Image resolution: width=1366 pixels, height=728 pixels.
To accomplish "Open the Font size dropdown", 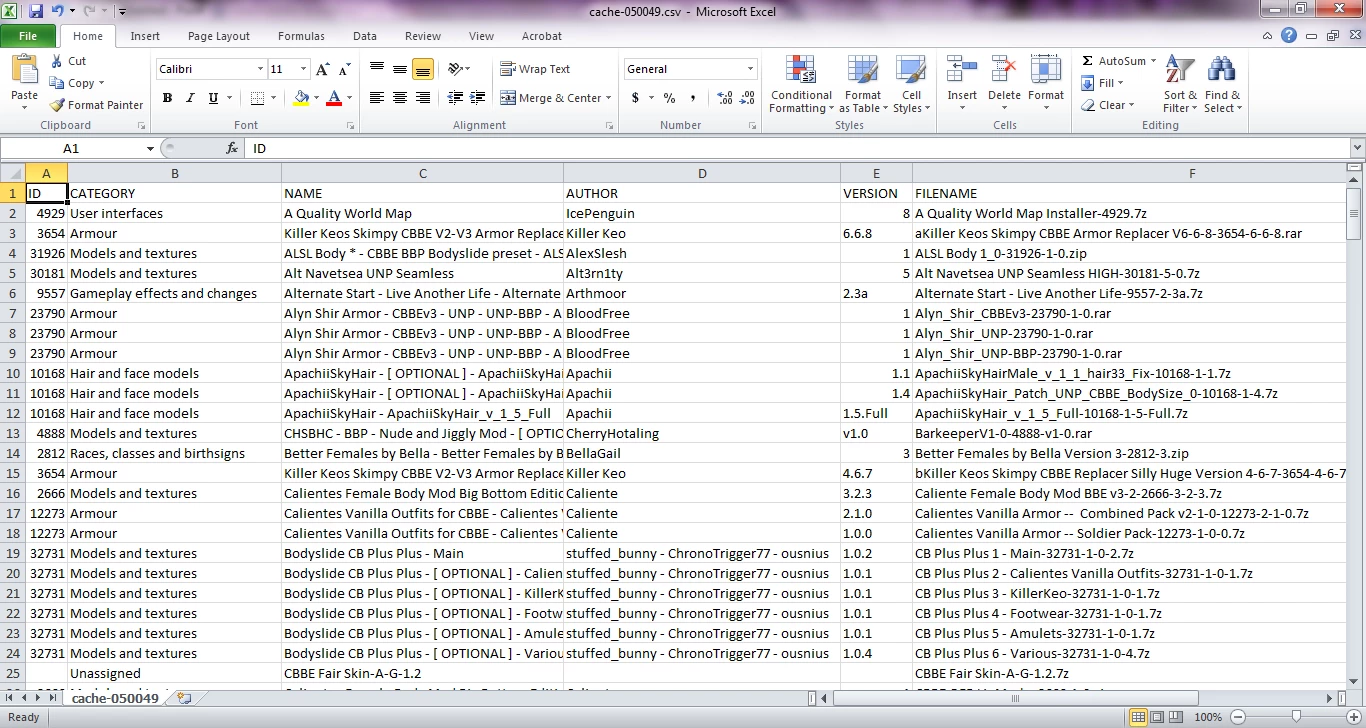I will (303, 69).
